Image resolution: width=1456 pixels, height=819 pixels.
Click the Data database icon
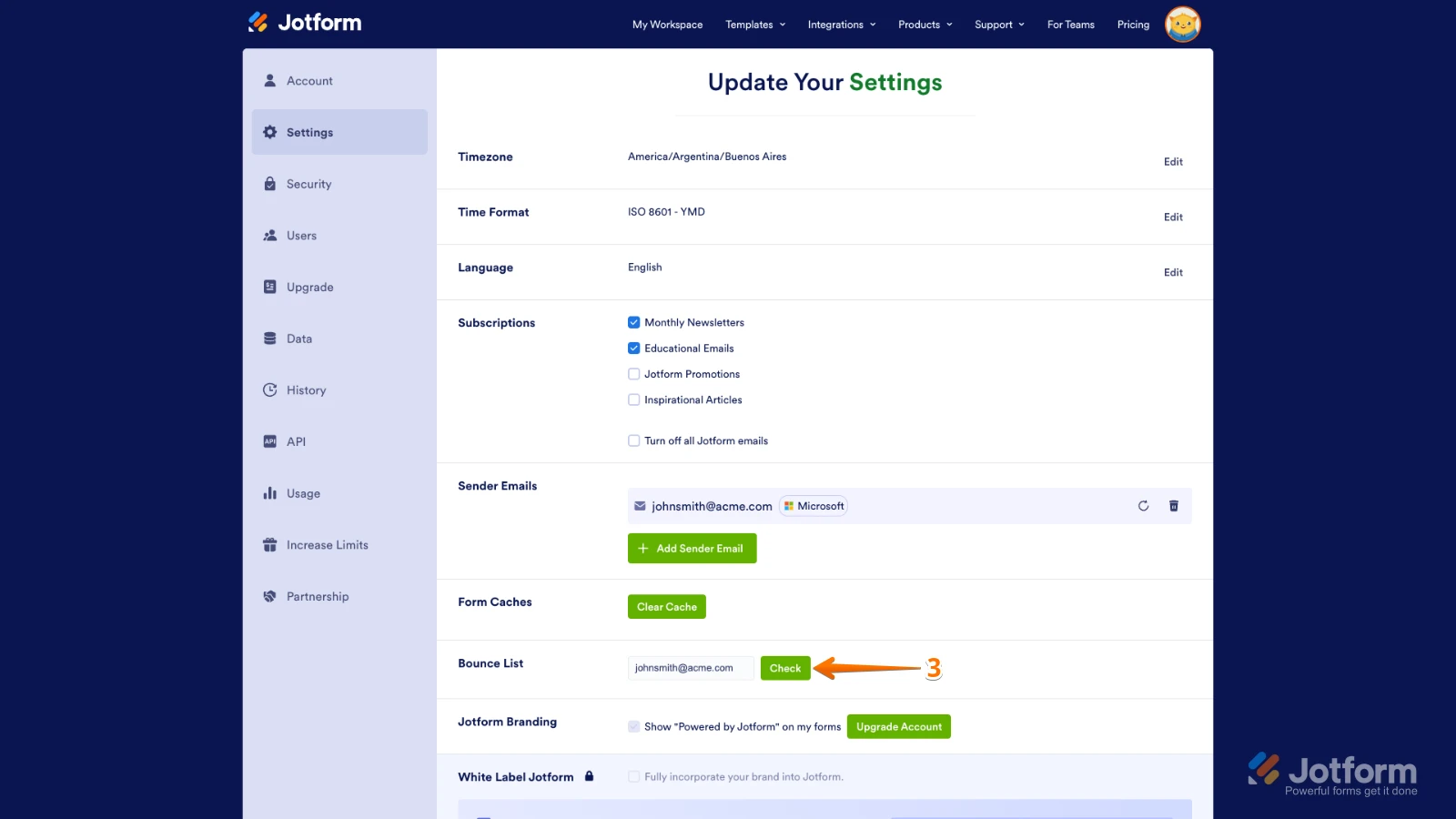click(269, 339)
